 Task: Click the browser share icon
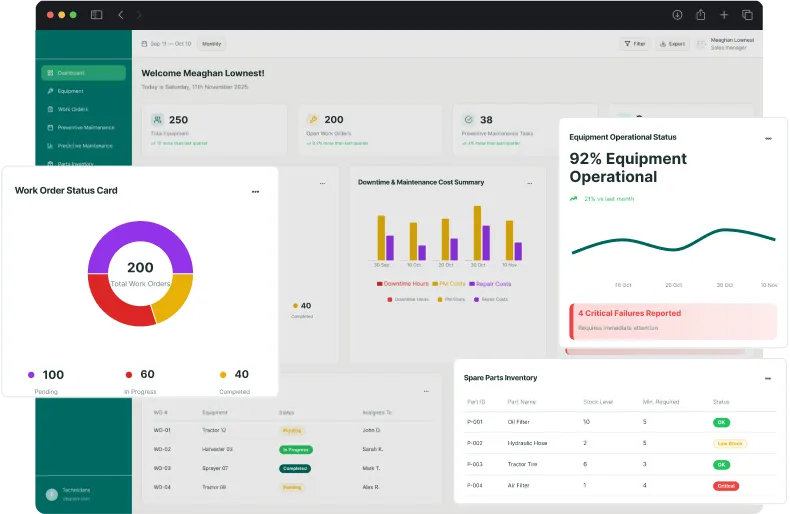(x=700, y=15)
